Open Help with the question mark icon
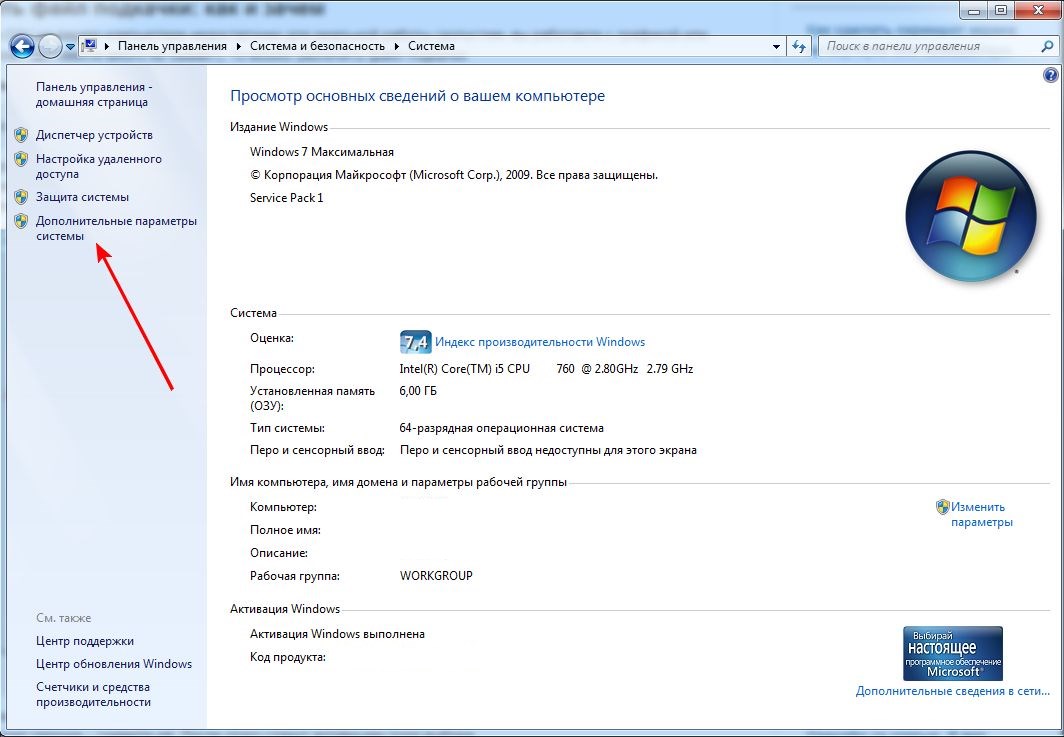 1050,75
